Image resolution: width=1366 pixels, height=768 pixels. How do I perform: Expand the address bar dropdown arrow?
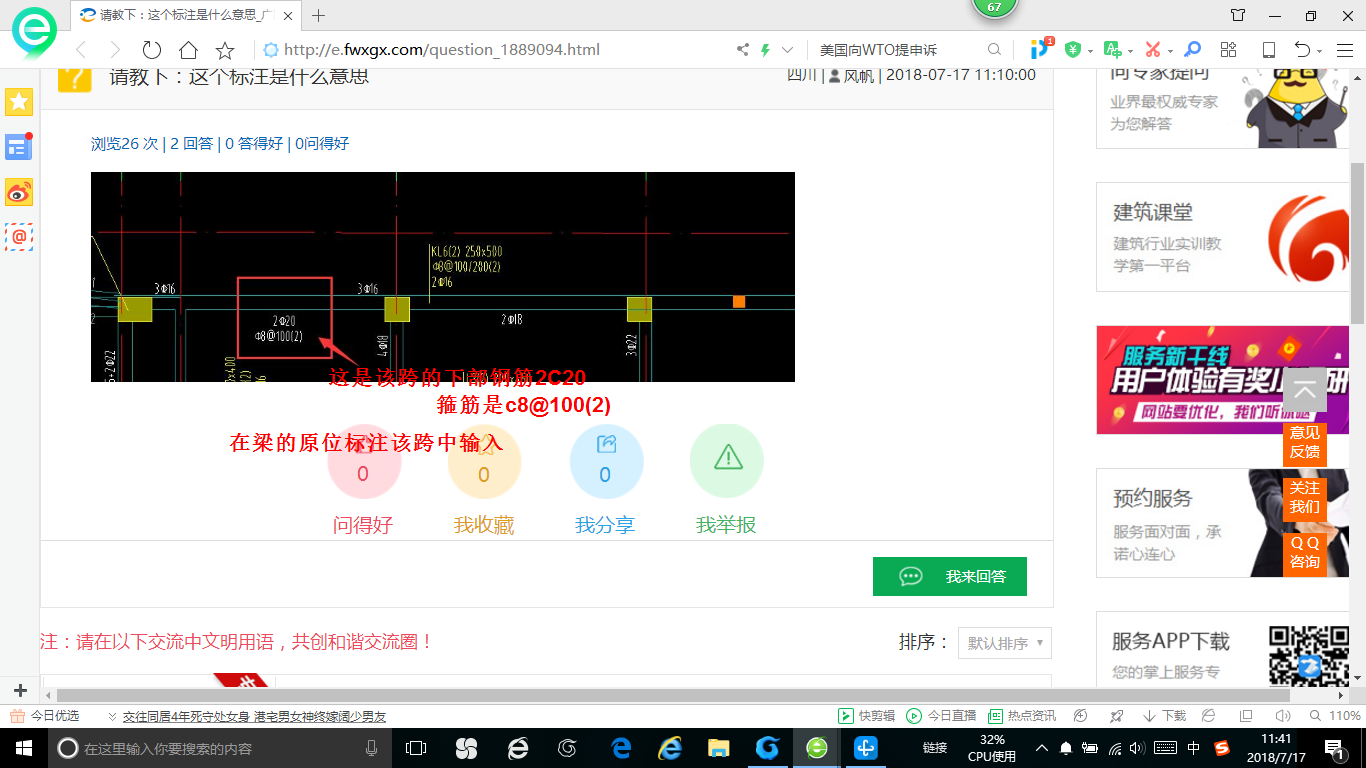point(788,50)
